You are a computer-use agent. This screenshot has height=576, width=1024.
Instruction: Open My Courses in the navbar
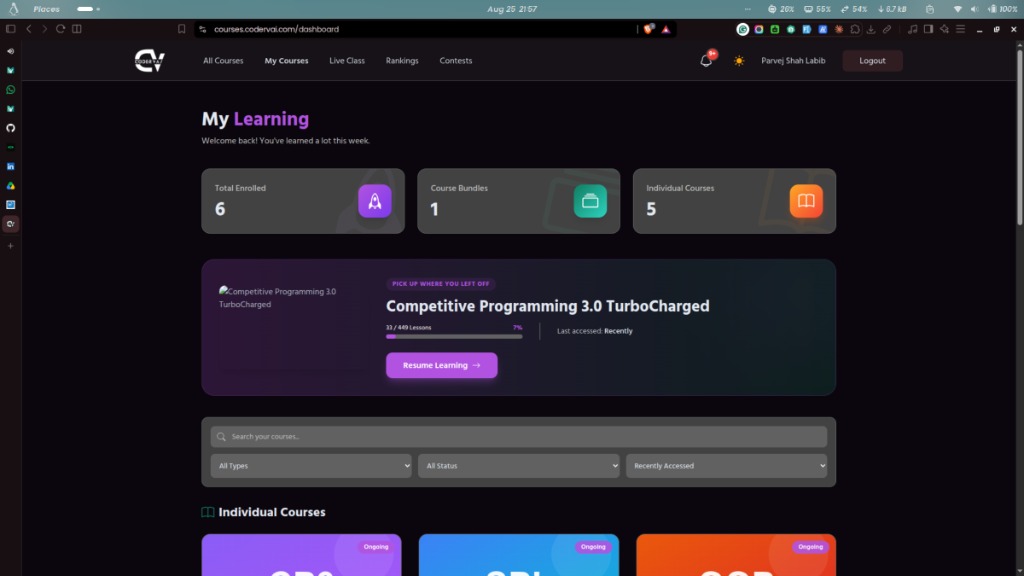(x=286, y=61)
